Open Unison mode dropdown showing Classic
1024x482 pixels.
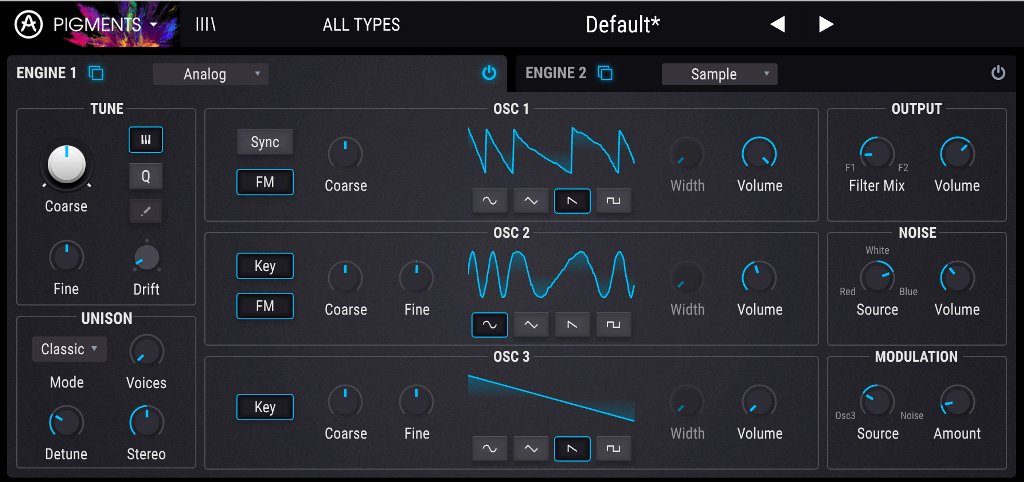(69, 349)
